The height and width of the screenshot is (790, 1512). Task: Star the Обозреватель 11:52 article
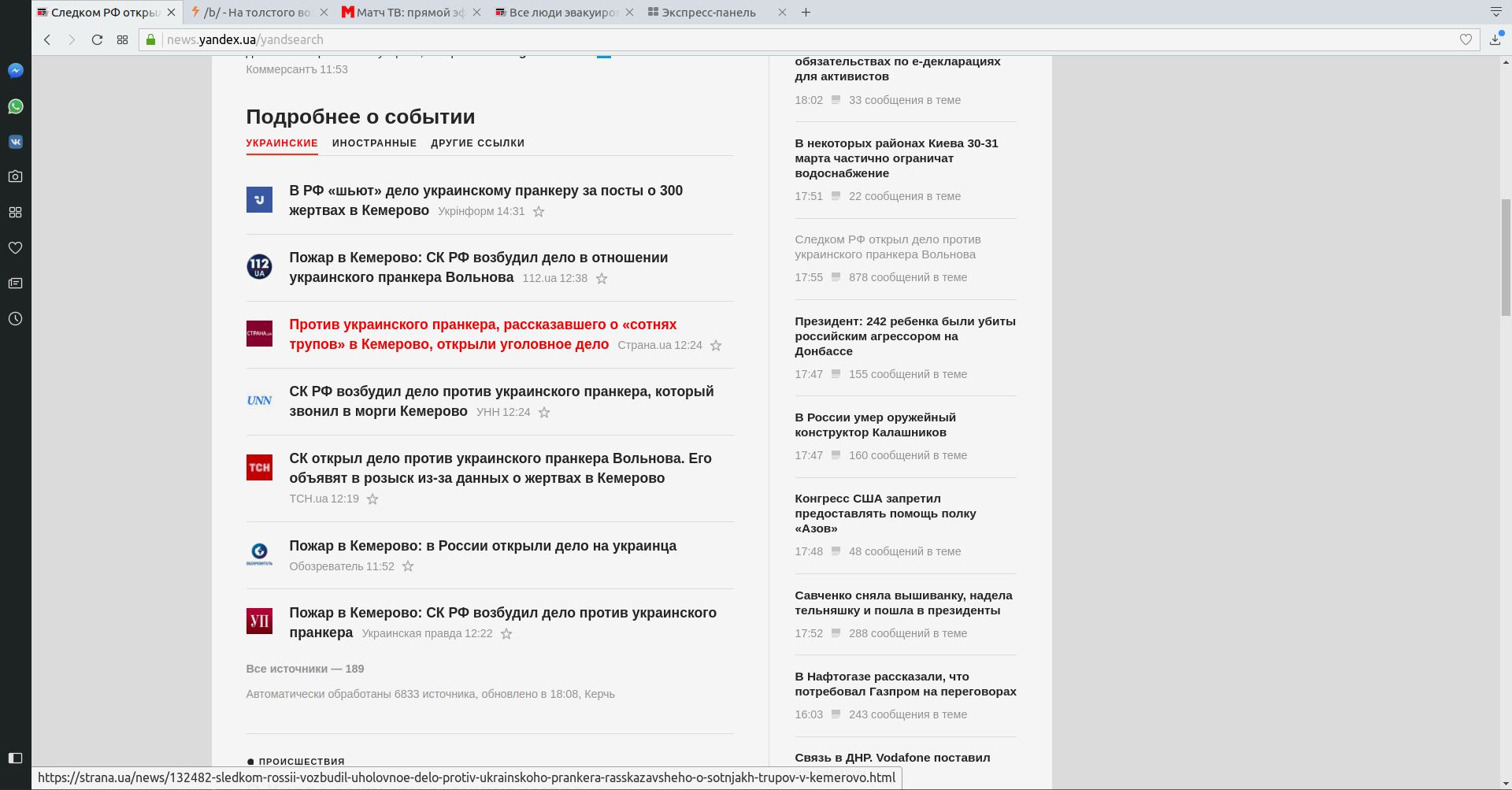click(408, 566)
